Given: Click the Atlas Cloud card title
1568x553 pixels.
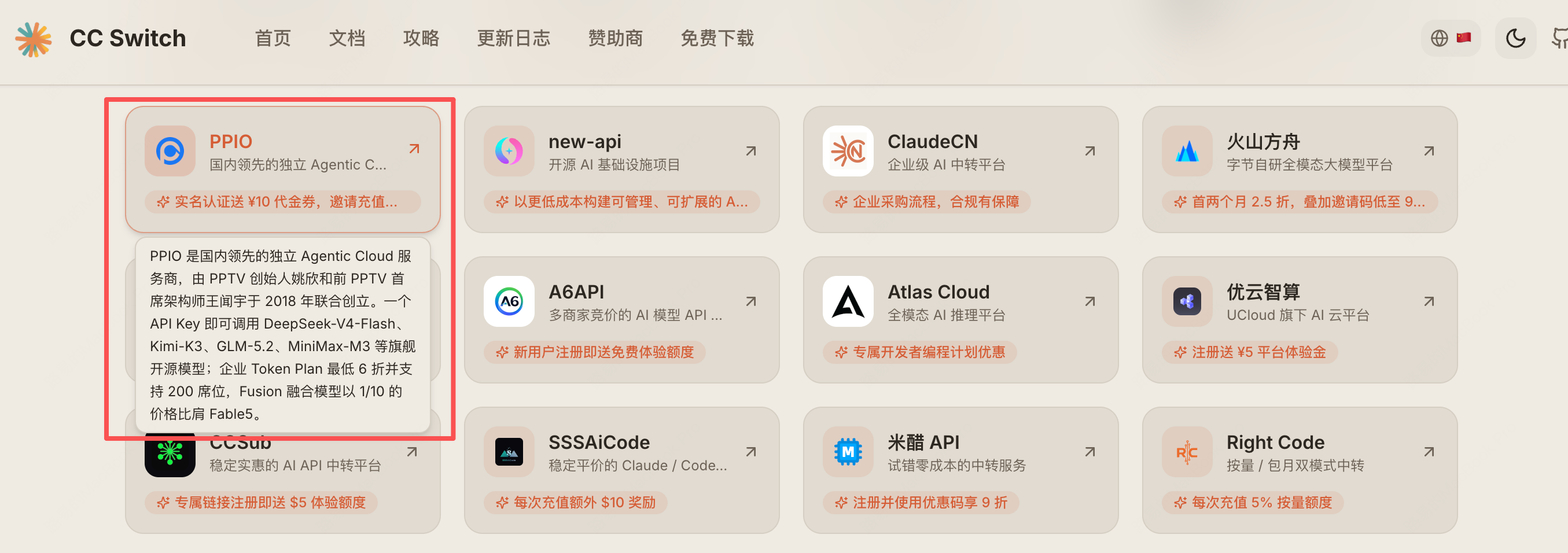Looking at the screenshot, I should (x=938, y=292).
